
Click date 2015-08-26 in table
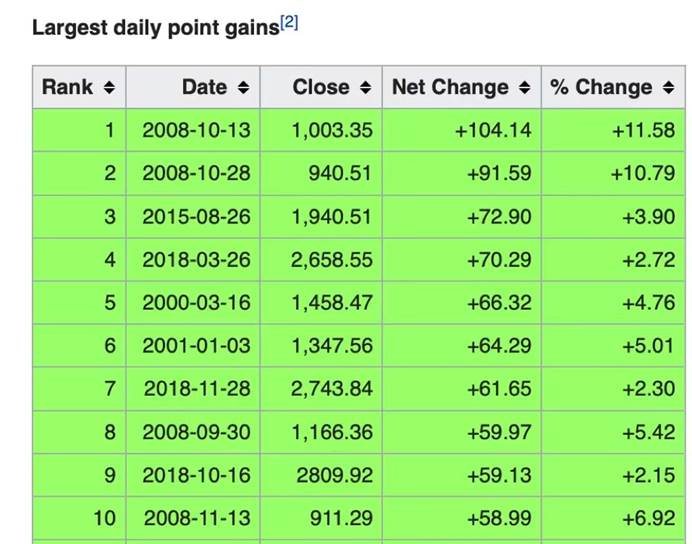196,216
